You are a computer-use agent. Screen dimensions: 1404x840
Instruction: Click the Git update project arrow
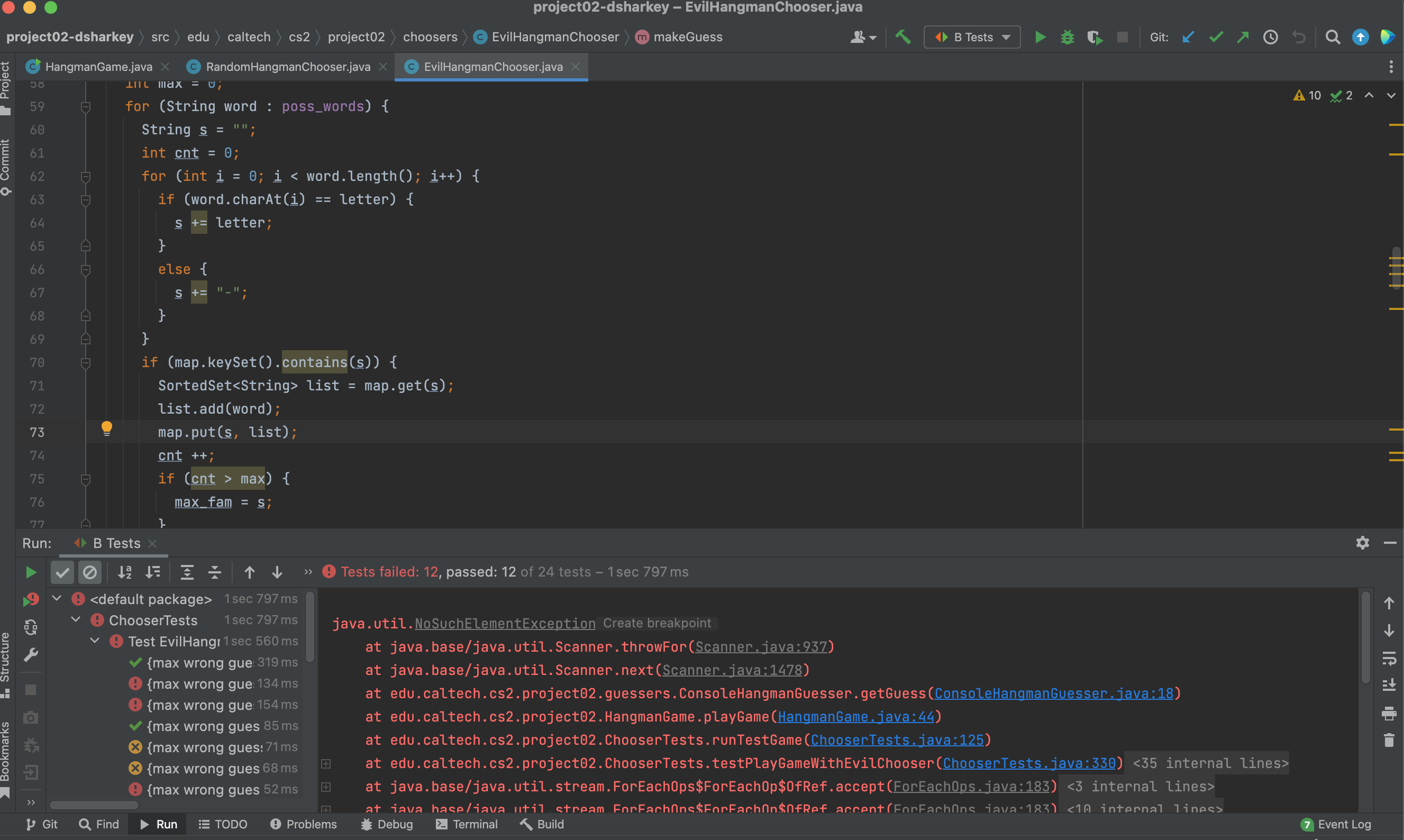pos(1188,38)
